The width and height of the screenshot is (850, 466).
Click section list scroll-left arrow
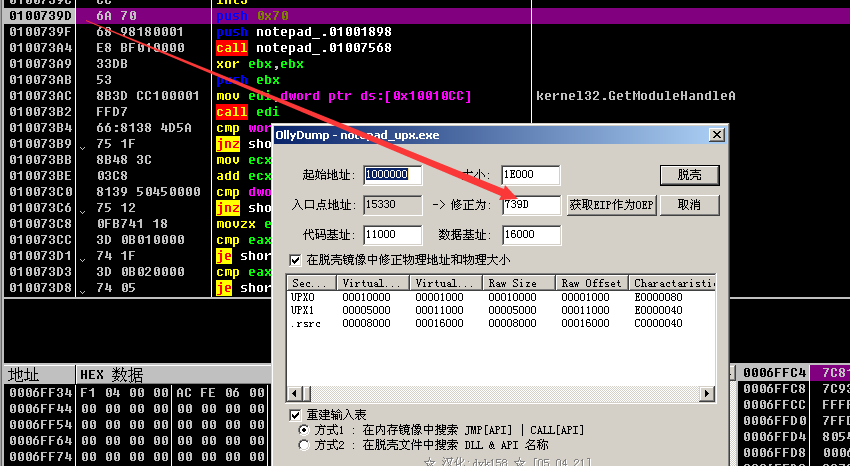(294, 393)
